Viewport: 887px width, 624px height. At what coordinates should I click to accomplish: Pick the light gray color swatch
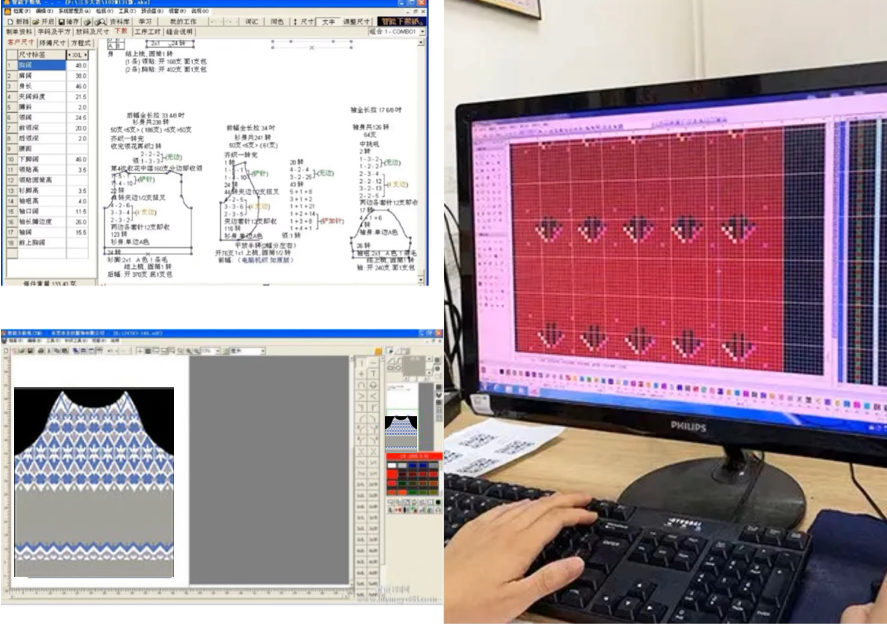[x=402, y=465]
